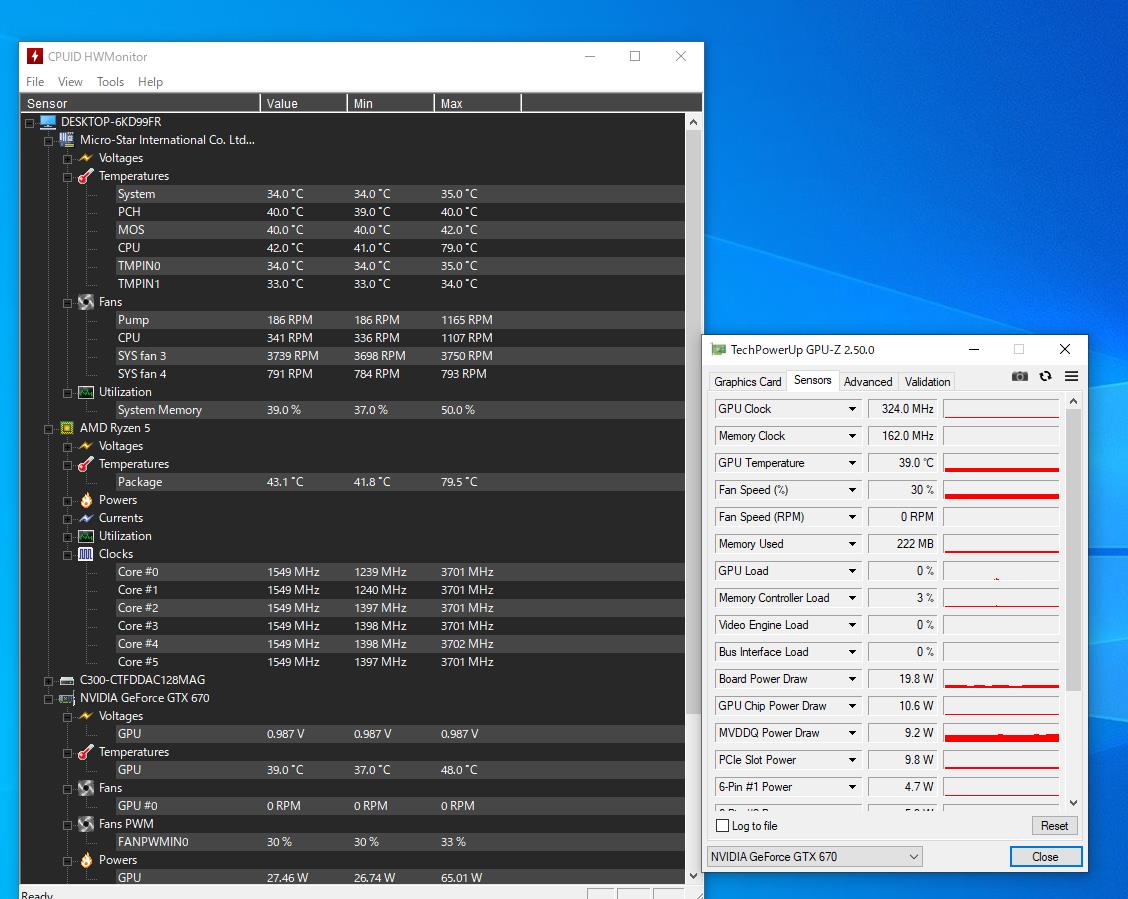Click the fan icon beside GTX 670 Fans
The width and height of the screenshot is (1128, 899).
click(86, 788)
